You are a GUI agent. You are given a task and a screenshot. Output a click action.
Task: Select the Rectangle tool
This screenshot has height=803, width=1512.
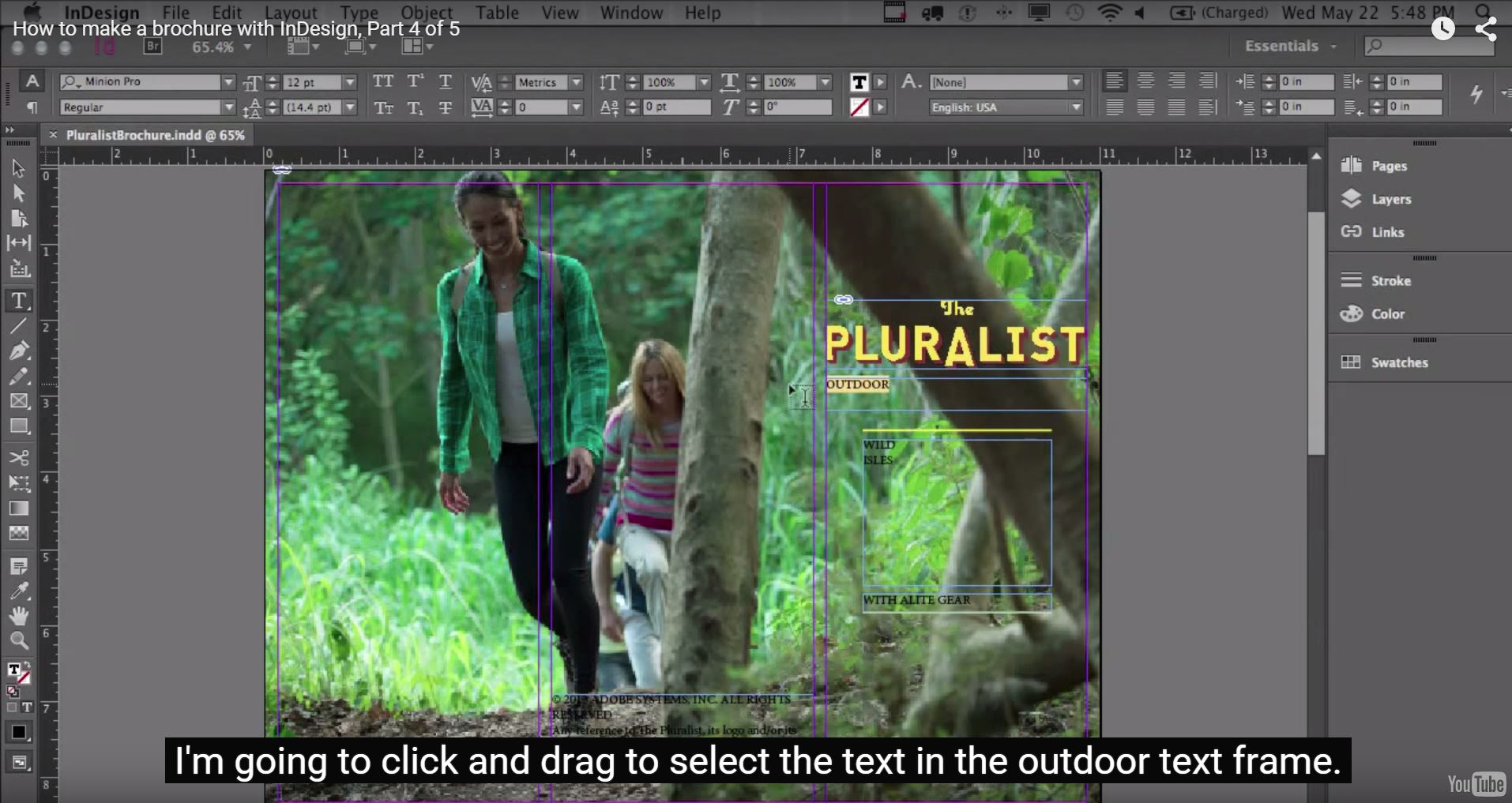18,426
